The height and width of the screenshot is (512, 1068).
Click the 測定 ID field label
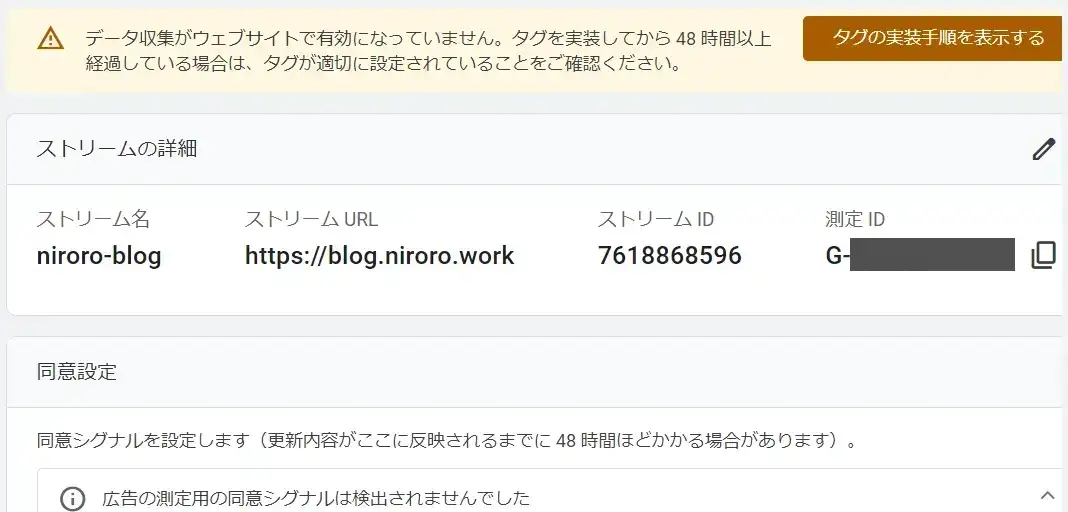(855, 220)
